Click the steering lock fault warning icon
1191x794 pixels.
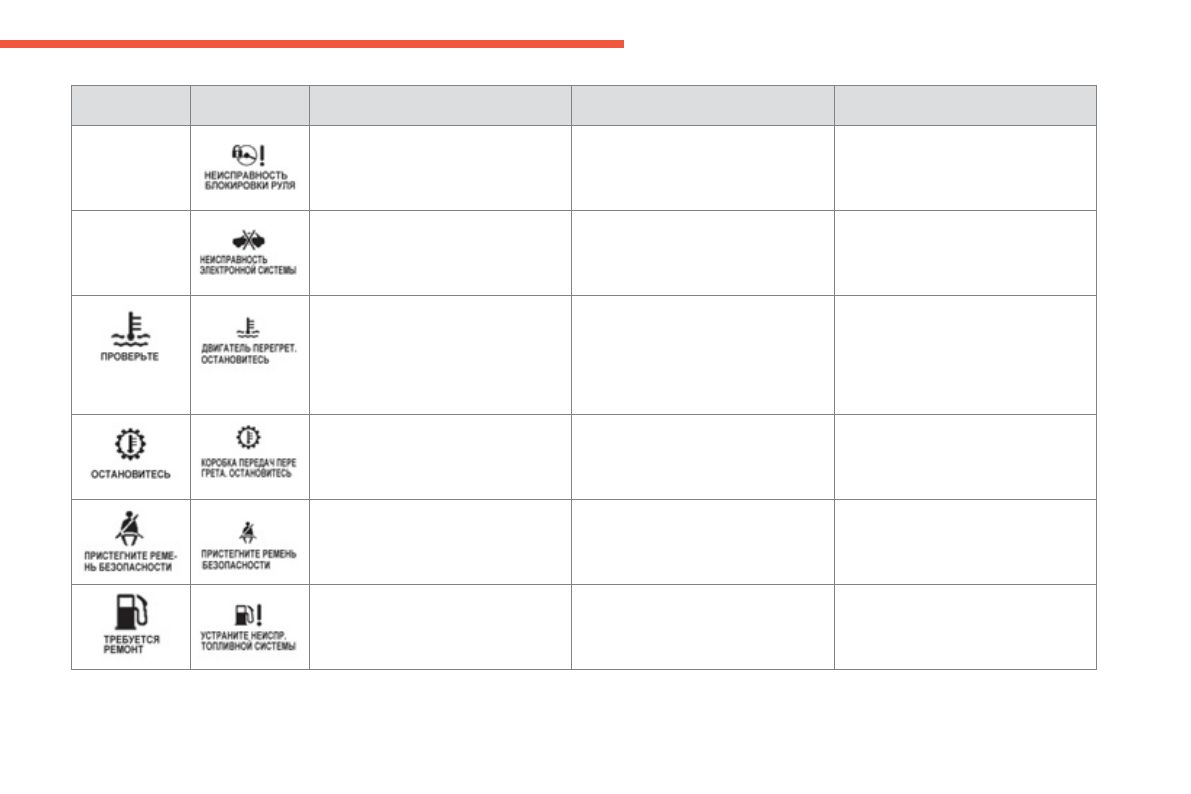pos(250,156)
